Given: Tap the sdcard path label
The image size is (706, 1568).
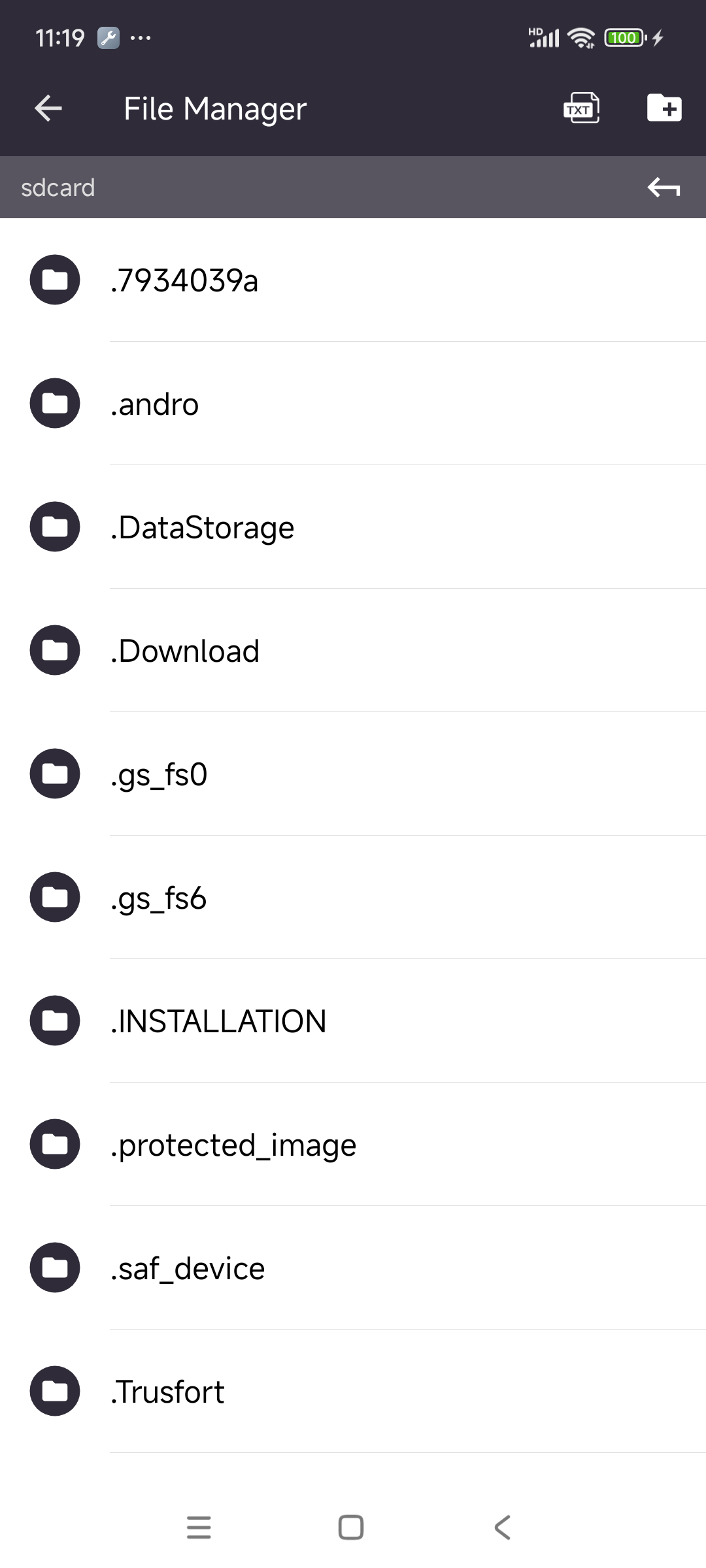Looking at the screenshot, I should tap(58, 188).
